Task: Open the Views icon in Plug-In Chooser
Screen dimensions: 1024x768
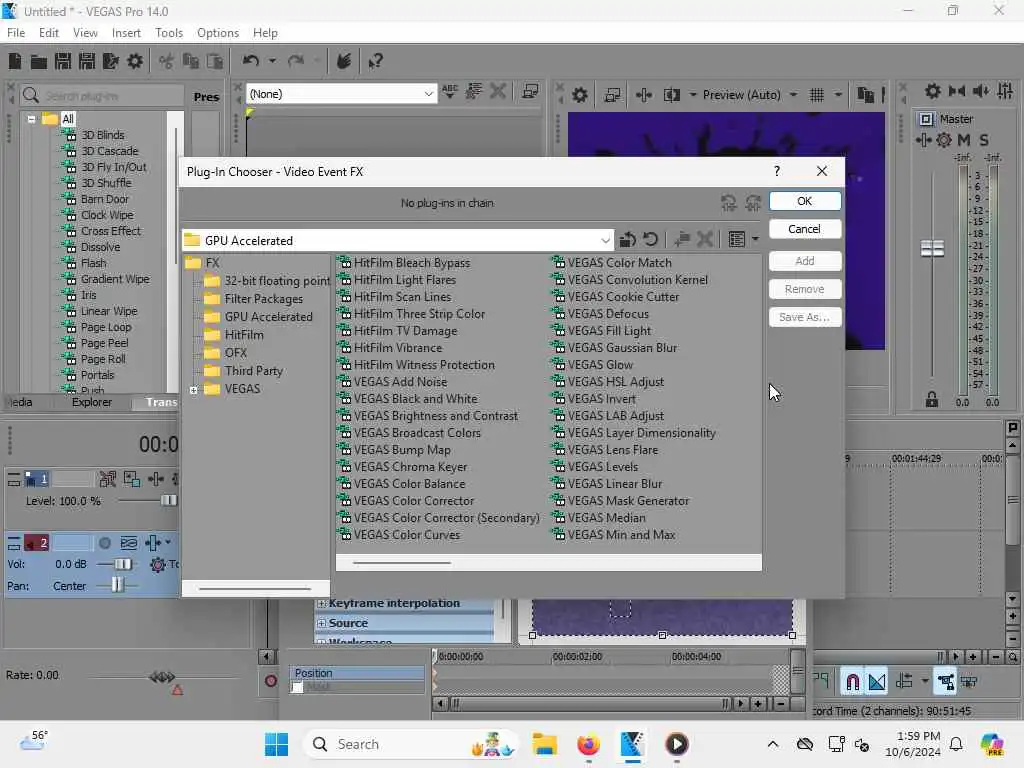Action: tap(737, 240)
